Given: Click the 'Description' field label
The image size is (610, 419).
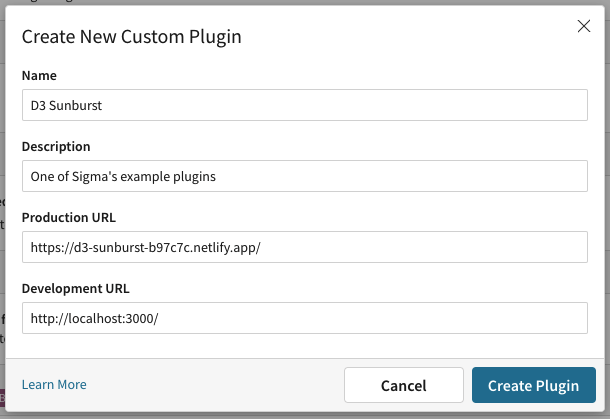Looking at the screenshot, I should pyautogui.click(x=56, y=147).
